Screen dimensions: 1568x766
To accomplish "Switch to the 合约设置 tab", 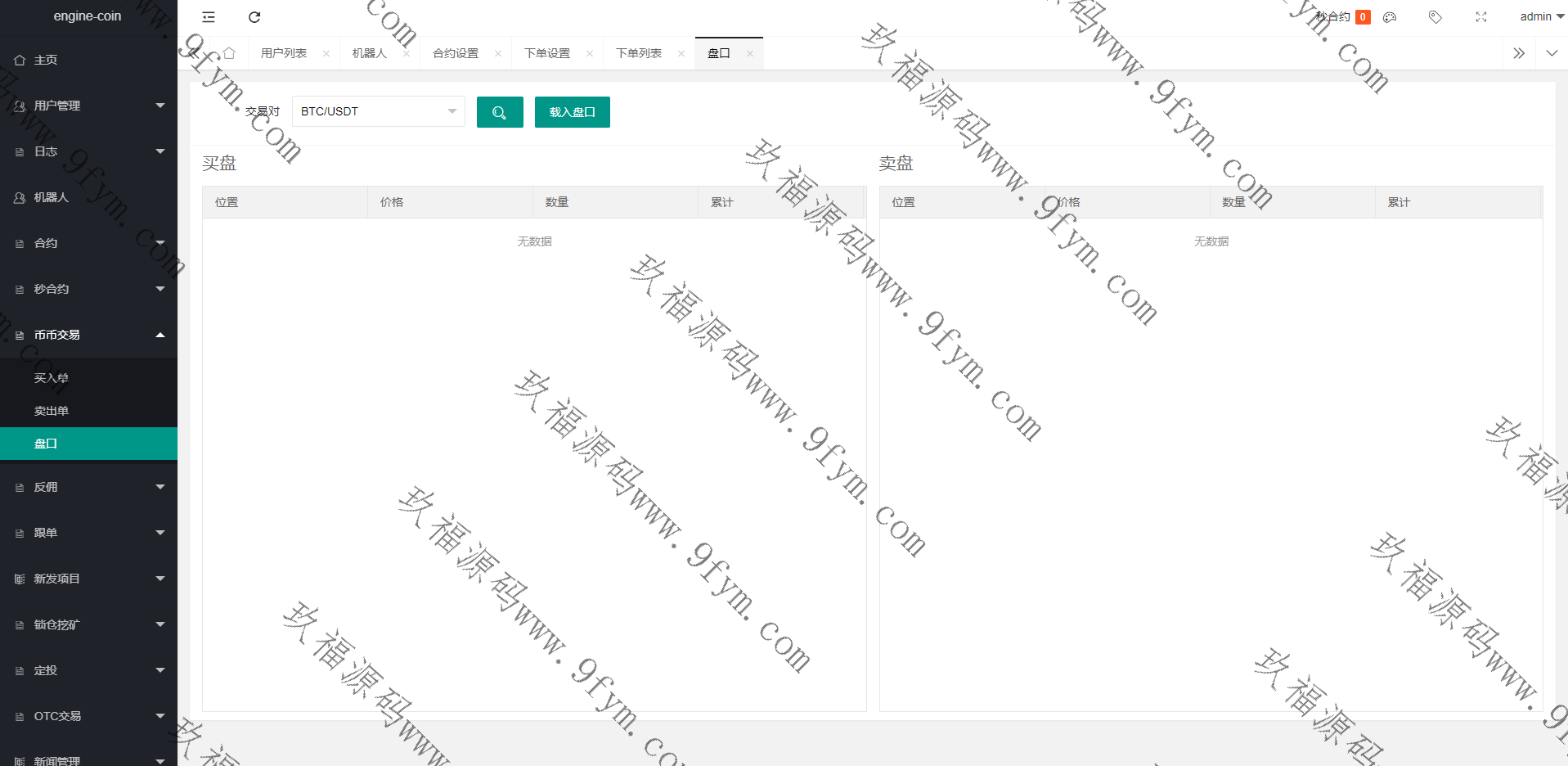I will pyautogui.click(x=456, y=53).
